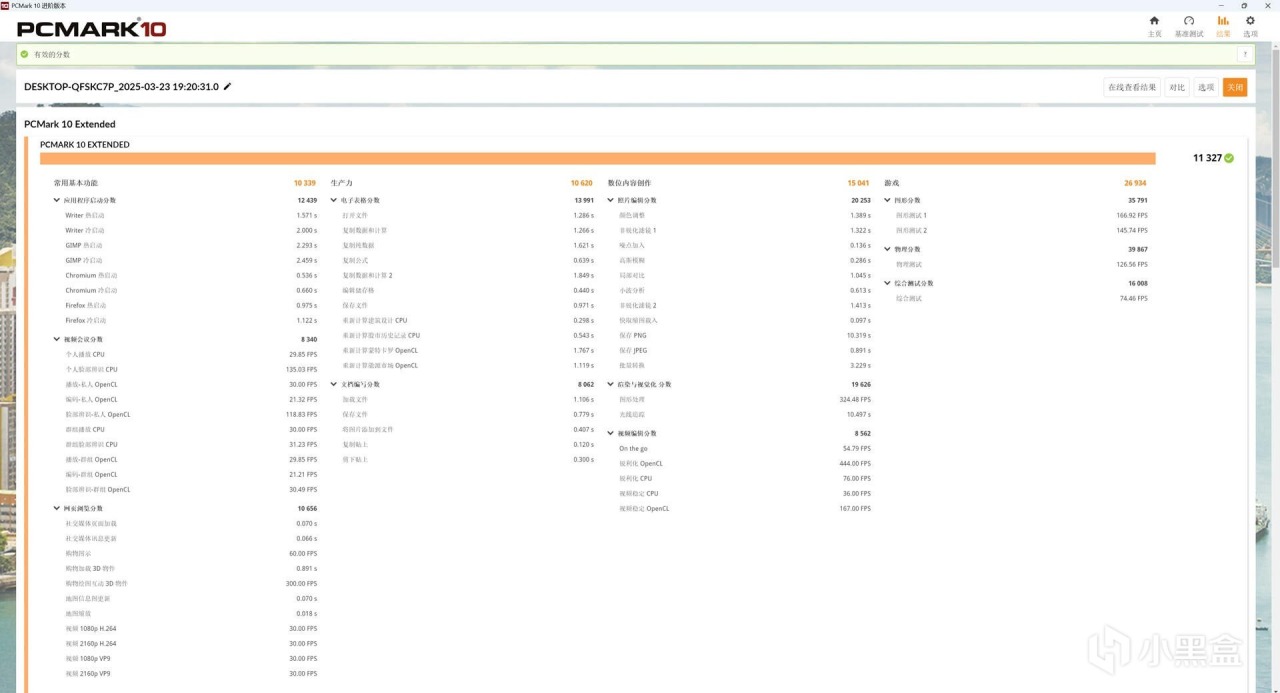Click the 视频 1080p H.264 row
Image resolution: width=1280 pixels, height=693 pixels.
(191, 628)
